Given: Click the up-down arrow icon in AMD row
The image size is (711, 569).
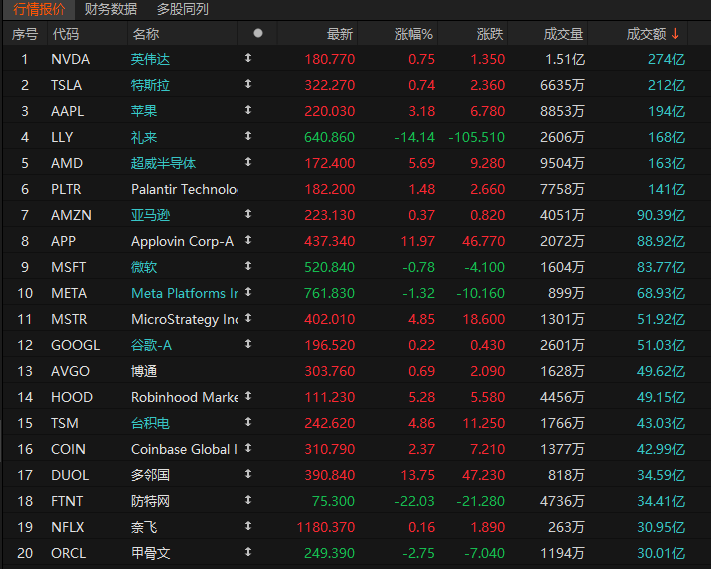Looking at the screenshot, I should [248, 162].
